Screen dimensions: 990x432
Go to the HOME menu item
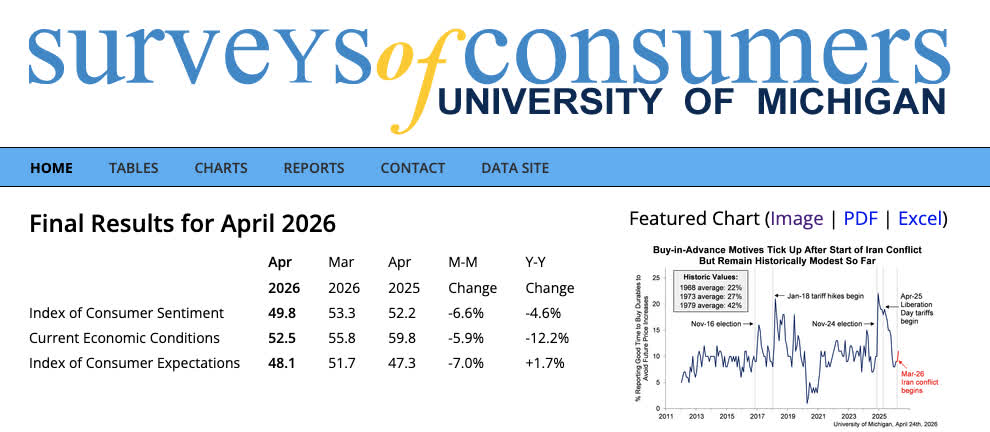coord(51,168)
